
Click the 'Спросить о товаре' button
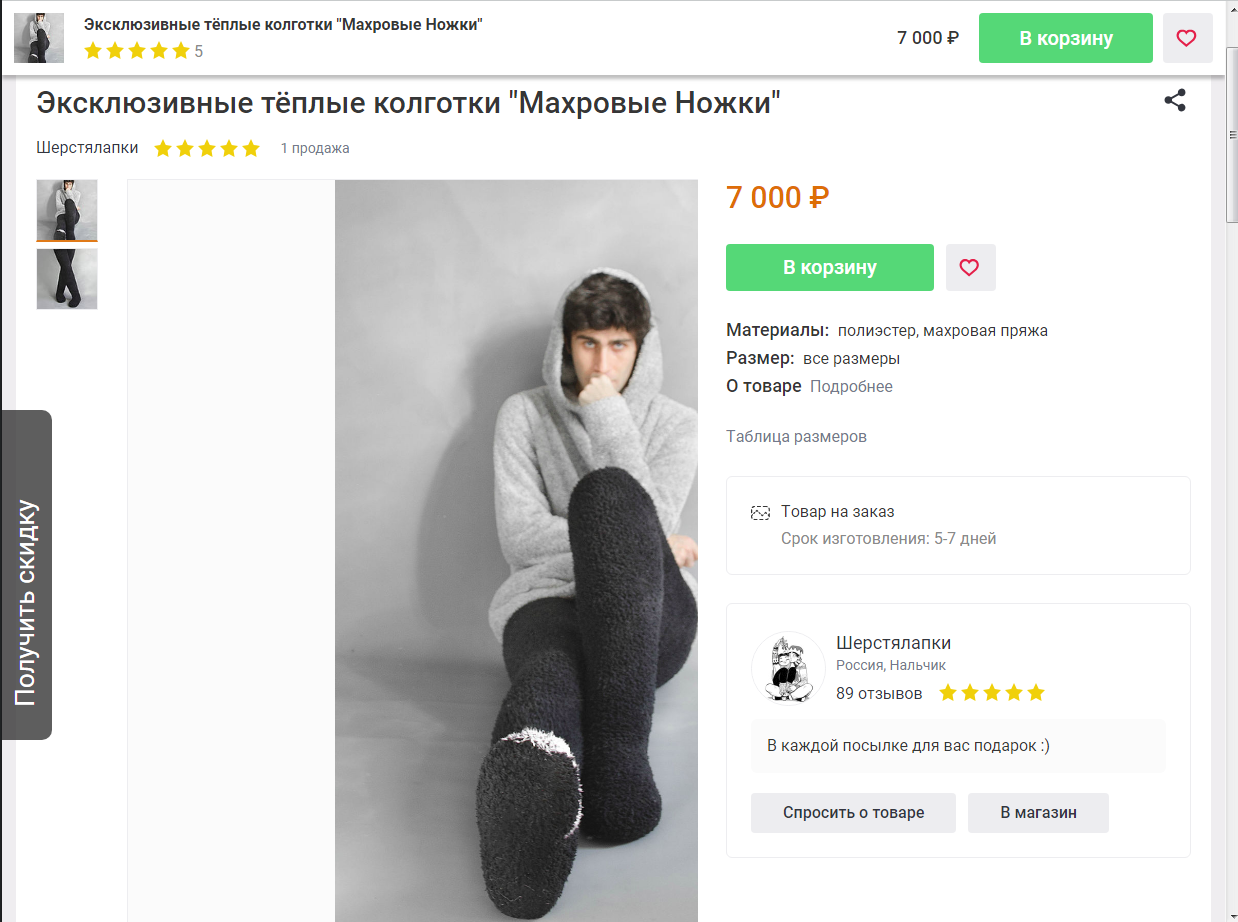click(x=853, y=813)
